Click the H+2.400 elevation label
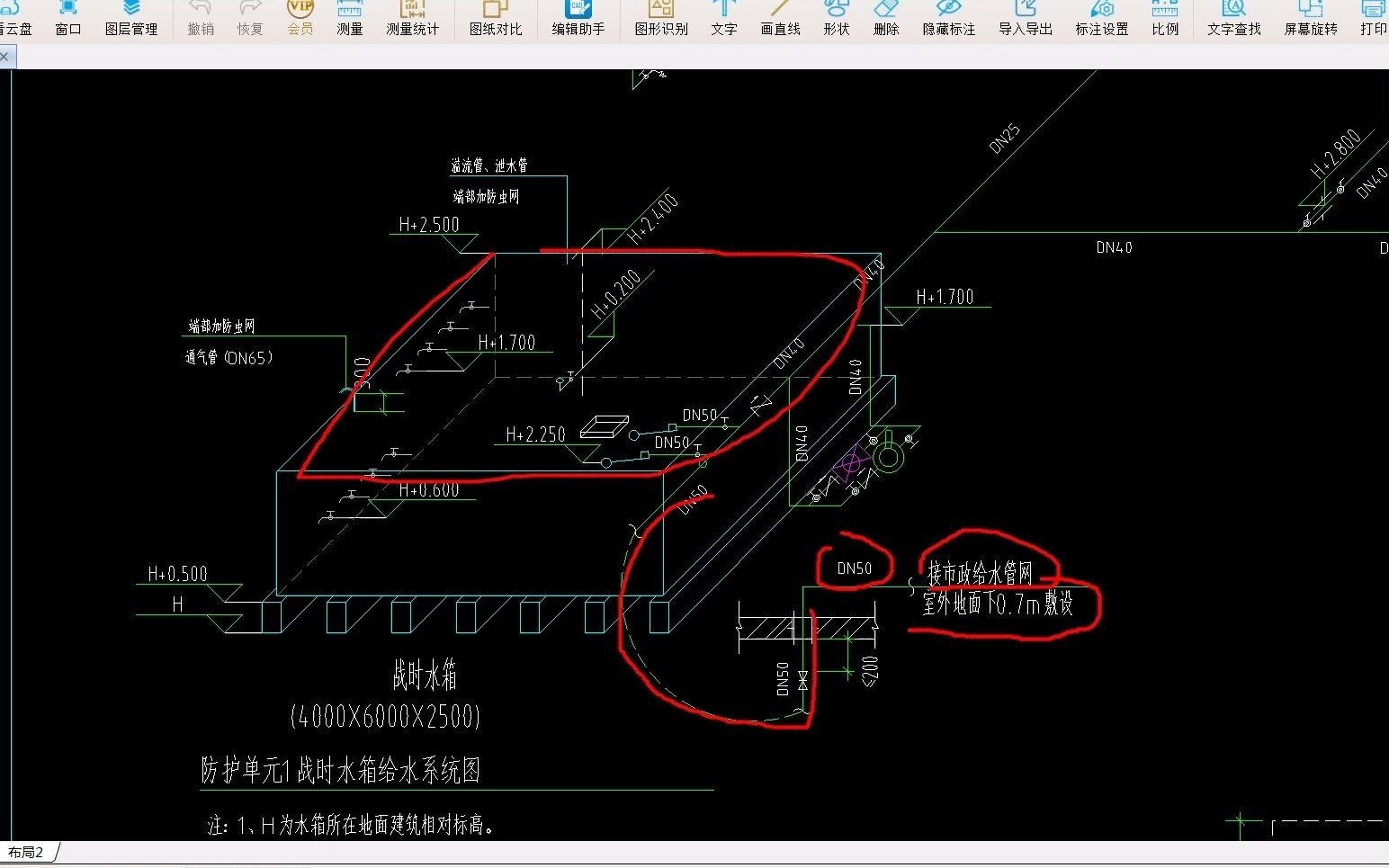1389x868 pixels. [x=653, y=219]
